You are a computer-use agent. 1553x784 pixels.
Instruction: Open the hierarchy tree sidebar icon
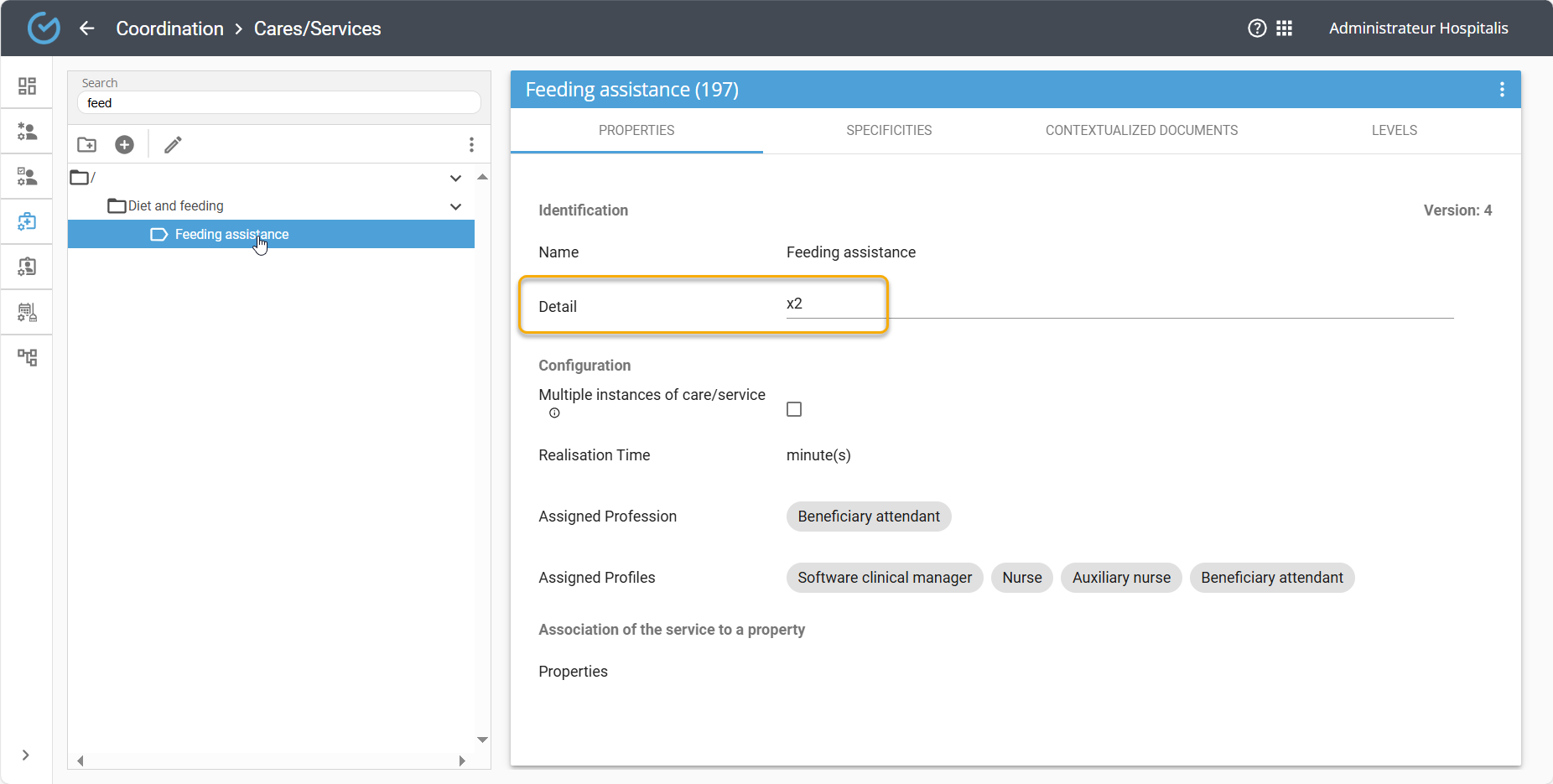pyautogui.click(x=27, y=358)
